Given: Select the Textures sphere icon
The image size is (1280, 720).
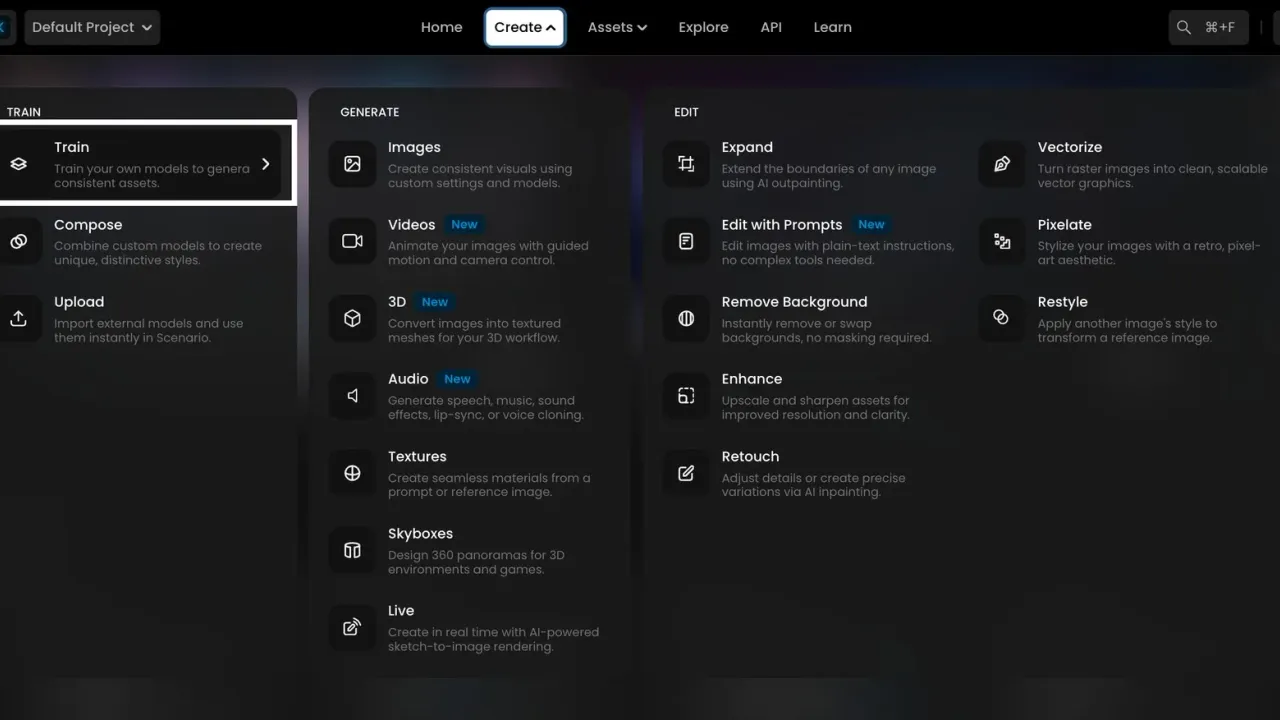Looking at the screenshot, I should (352, 473).
